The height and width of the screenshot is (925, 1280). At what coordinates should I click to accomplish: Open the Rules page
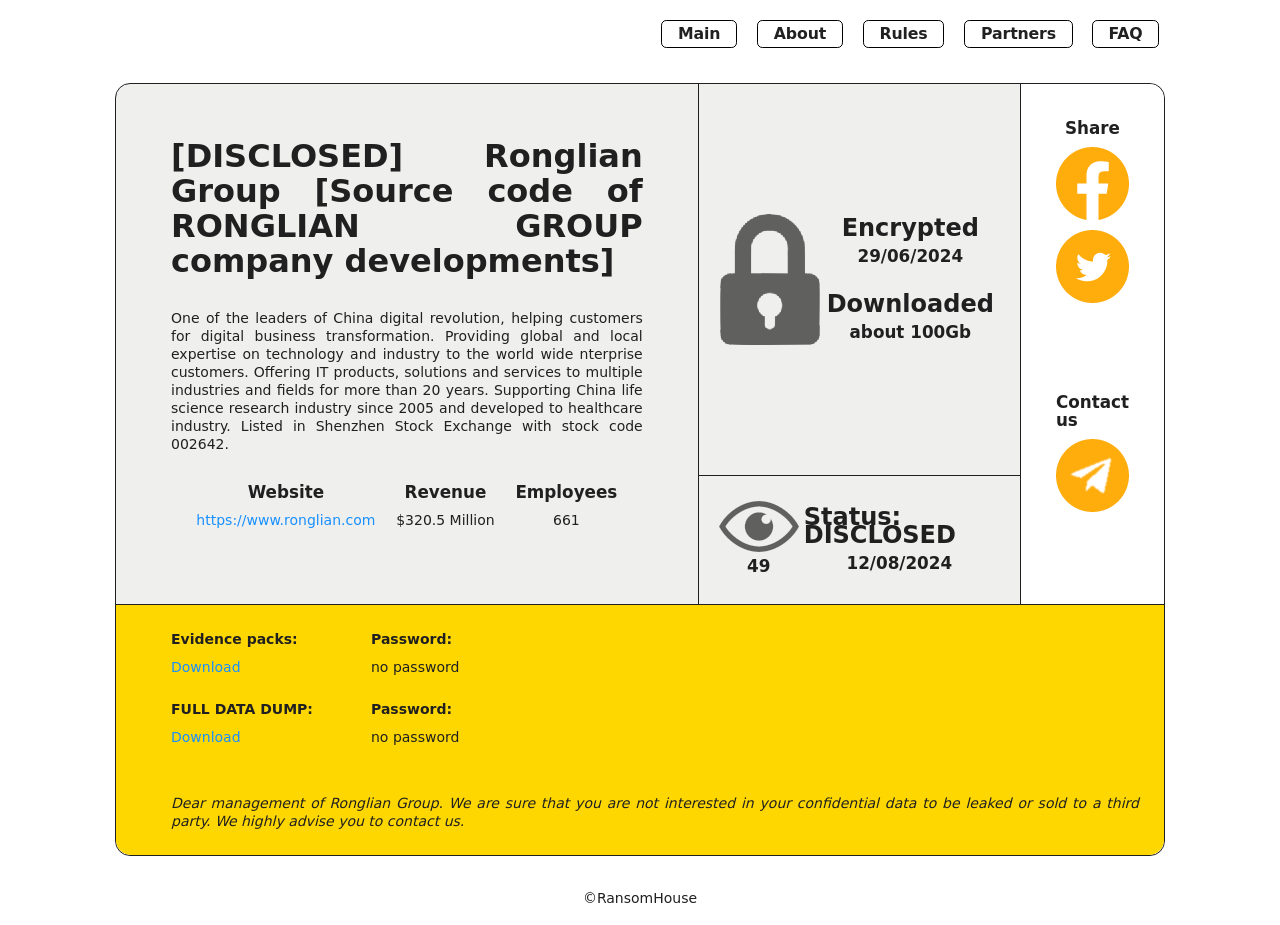(x=903, y=34)
